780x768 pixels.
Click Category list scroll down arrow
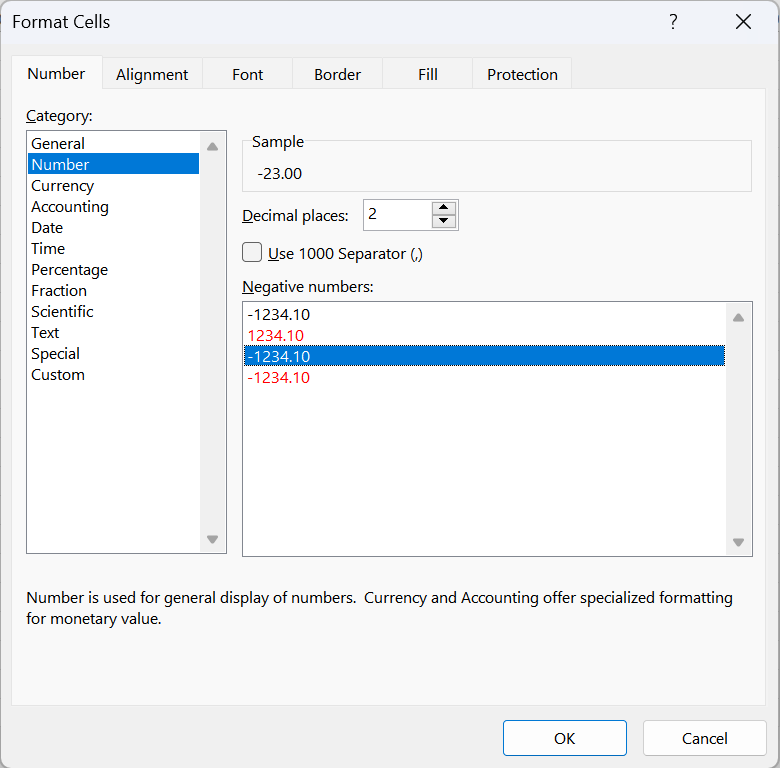coord(212,539)
